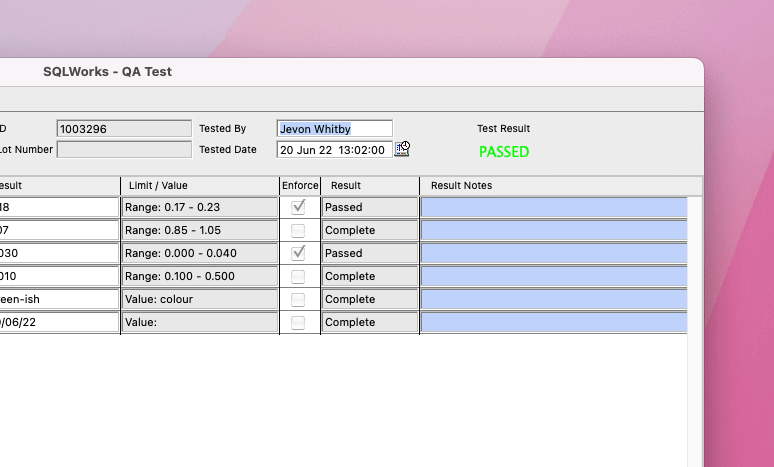
Task: Uncheck Enforce for Range 0.000 - 0.040
Action: (298, 253)
